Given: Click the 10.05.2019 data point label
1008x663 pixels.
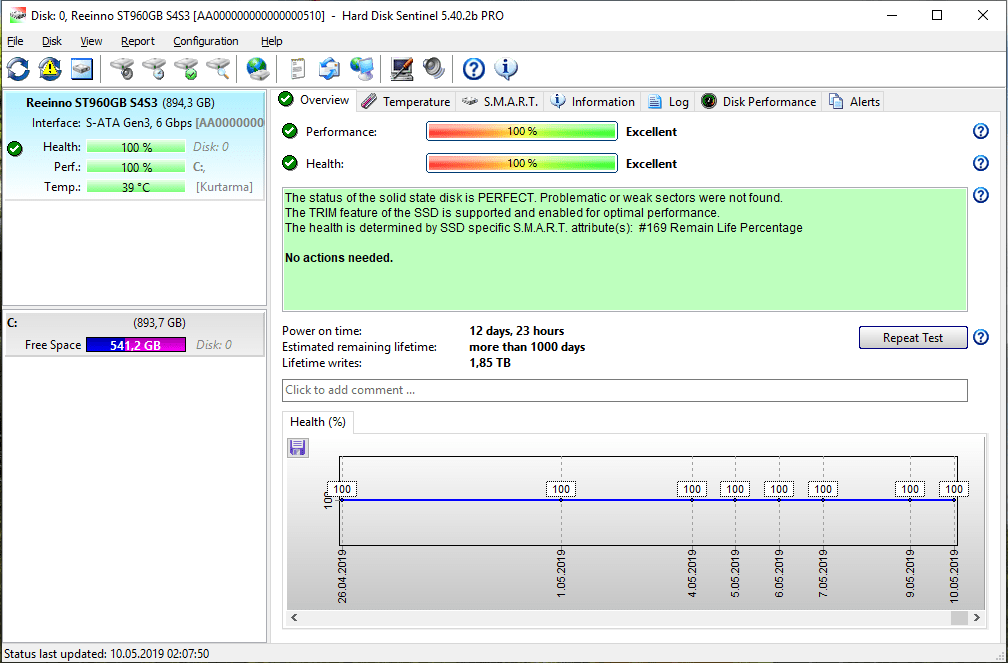Looking at the screenshot, I should tap(954, 489).
